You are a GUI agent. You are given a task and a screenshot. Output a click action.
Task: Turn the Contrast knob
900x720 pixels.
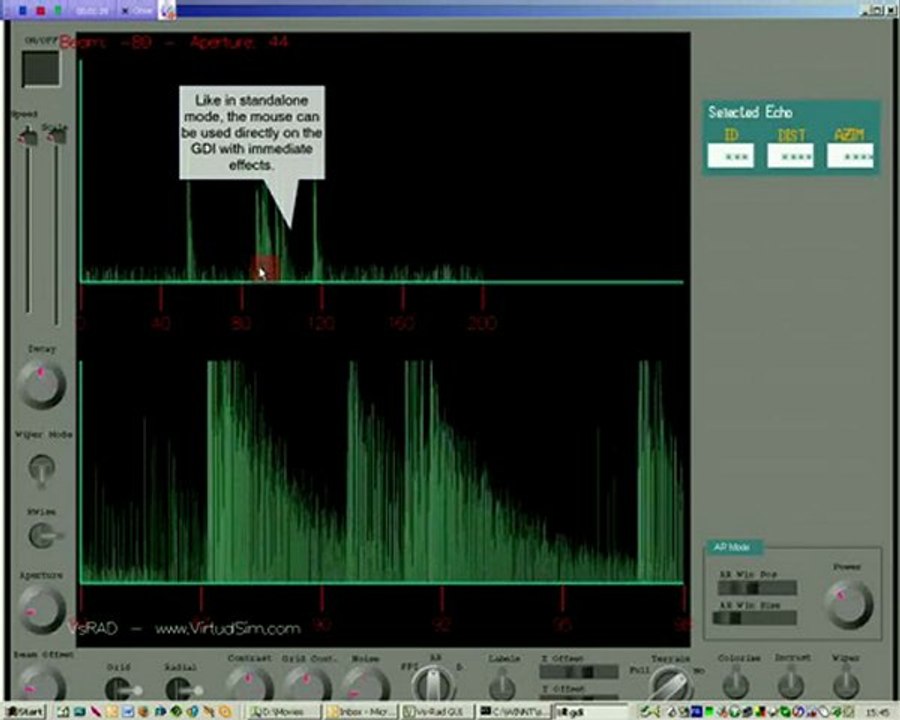click(x=249, y=684)
